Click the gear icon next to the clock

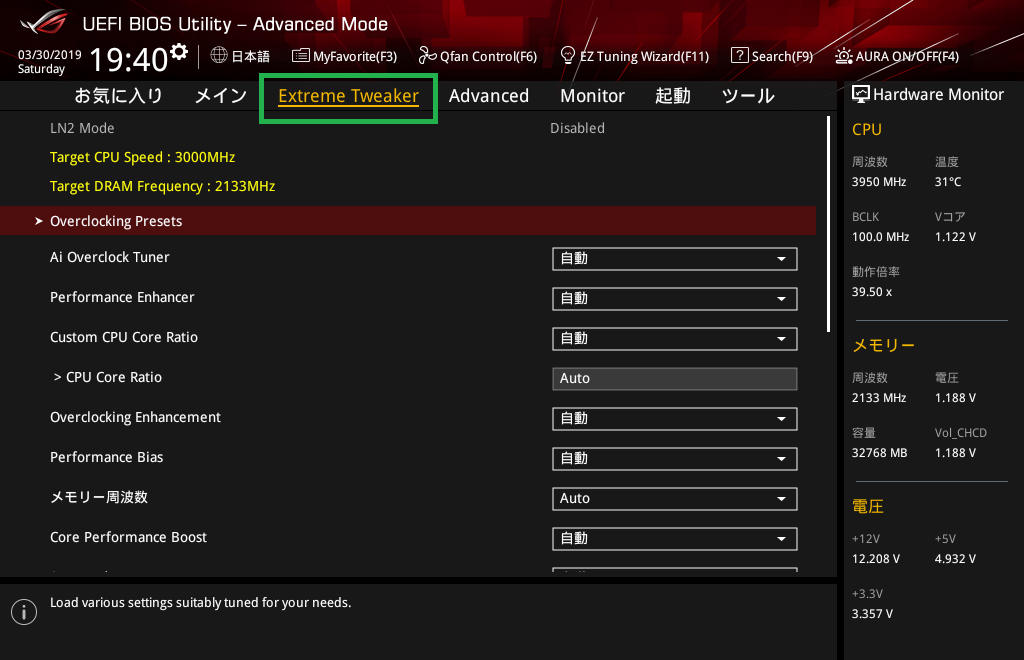(x=179, y=51)
